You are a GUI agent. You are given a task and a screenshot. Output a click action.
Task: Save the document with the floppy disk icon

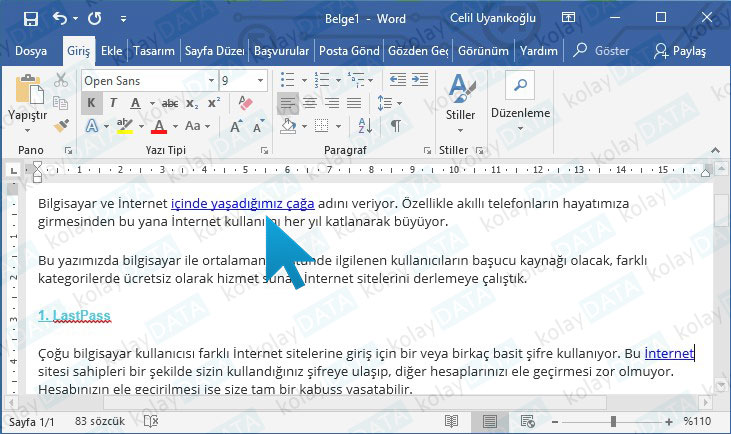[x=31, y=19]
